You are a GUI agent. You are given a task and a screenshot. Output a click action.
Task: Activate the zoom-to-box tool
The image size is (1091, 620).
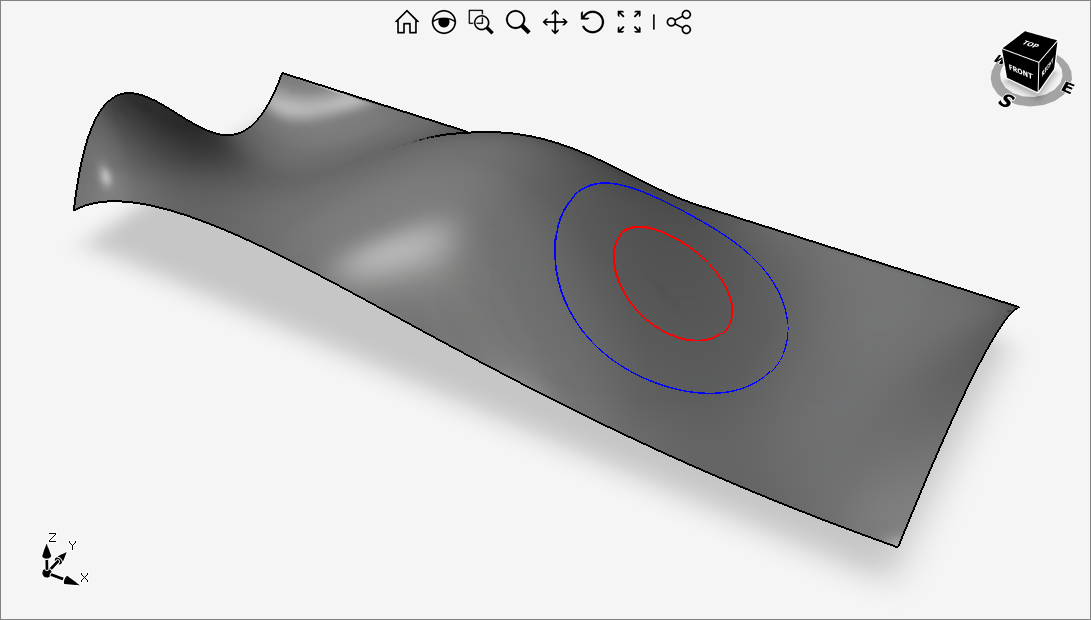click(481, 22)
